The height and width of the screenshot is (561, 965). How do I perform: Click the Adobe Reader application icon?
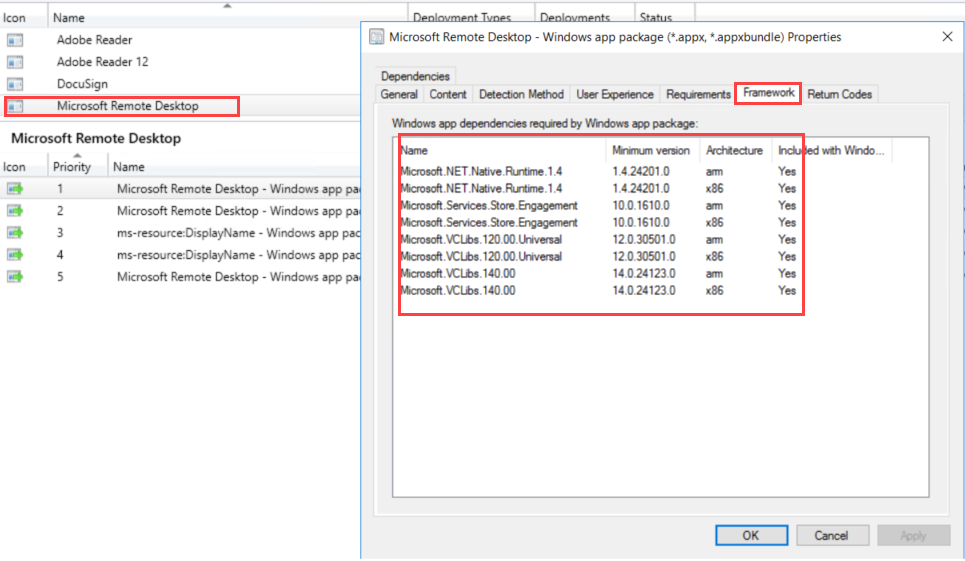(14, 40)
